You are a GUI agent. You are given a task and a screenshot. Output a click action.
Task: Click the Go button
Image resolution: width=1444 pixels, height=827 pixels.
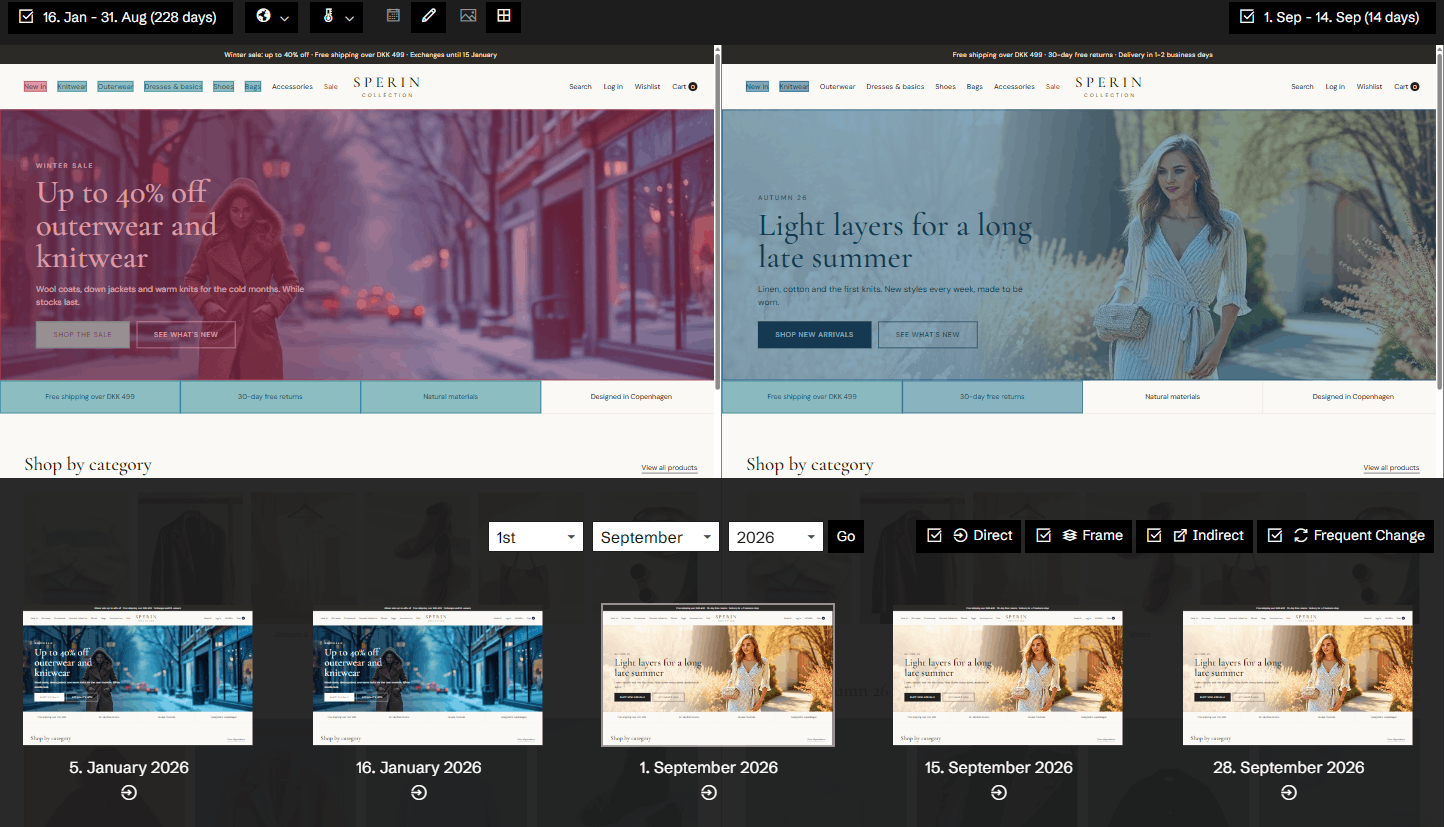click(x=846, y=537)
